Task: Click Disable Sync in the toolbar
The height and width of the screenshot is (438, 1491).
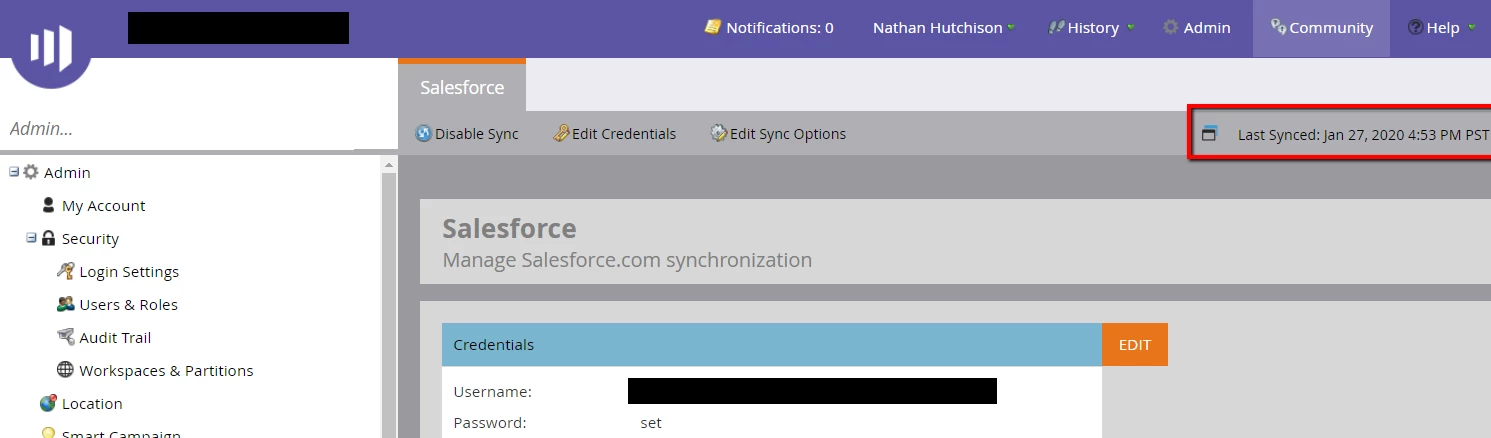Action: tap(467, 134)
